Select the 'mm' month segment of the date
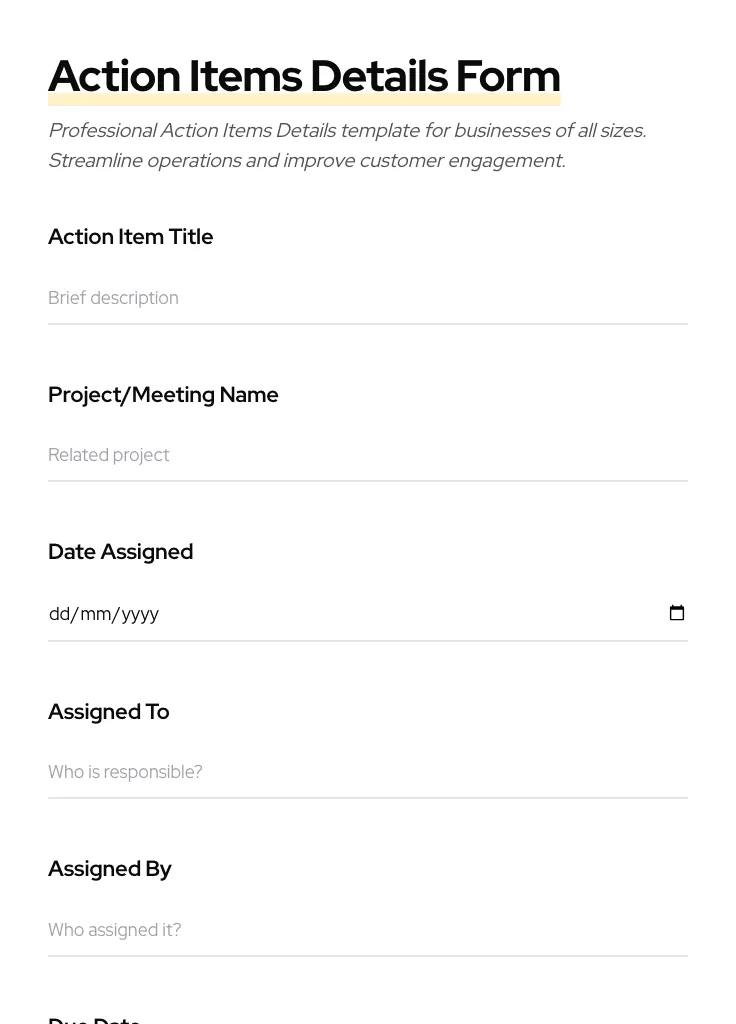This screenshot has height=1024, width=736. pos(96,614)
